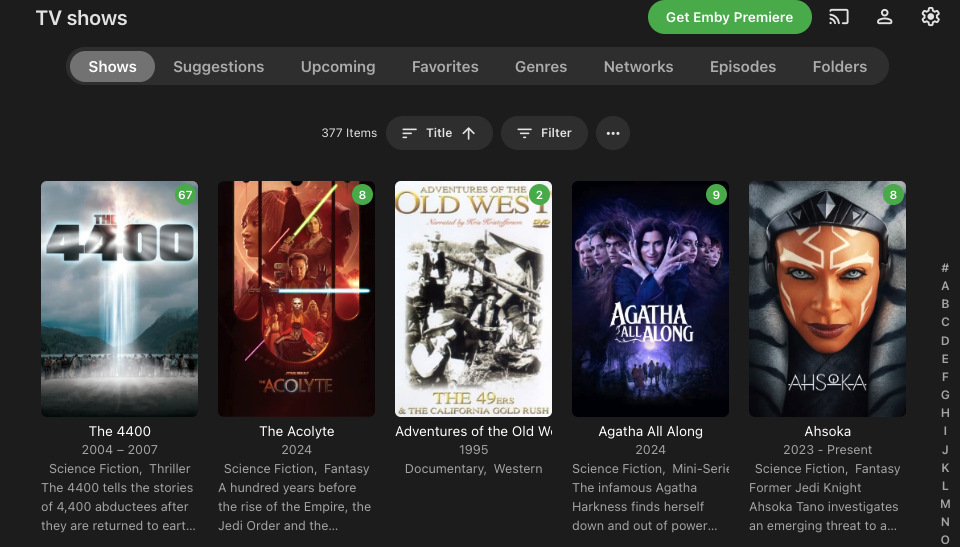
Task: Click Thriller genre under The 4400
Action: click(x=170, y=469)
